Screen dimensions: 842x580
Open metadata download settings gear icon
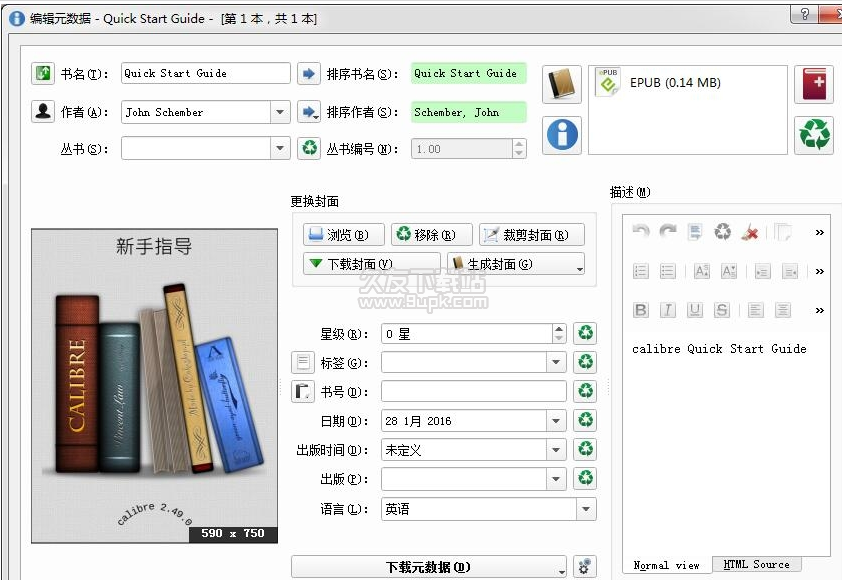[x=585, y=567]
